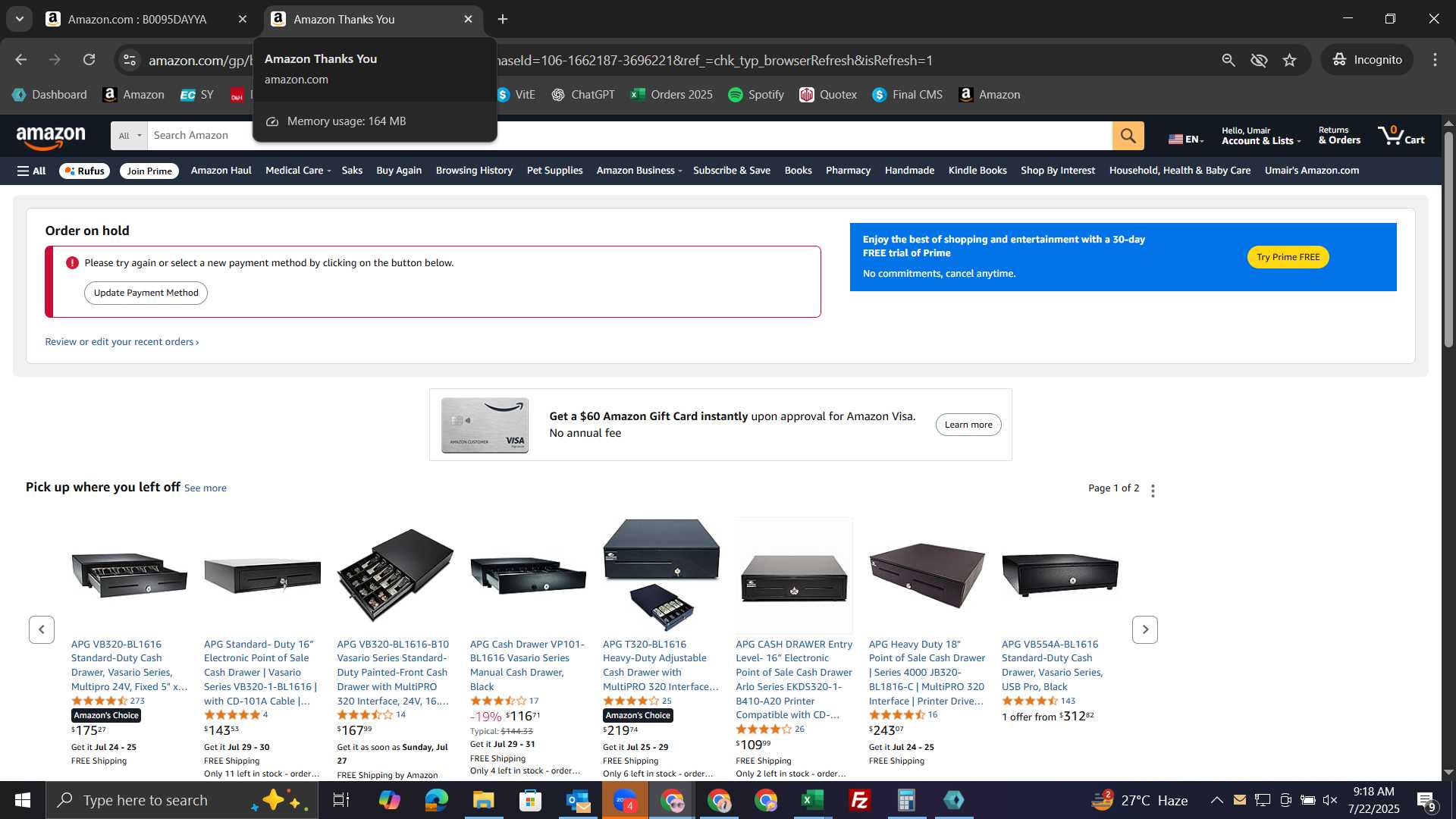Open the SY bookmark

[x=197, y=95]
